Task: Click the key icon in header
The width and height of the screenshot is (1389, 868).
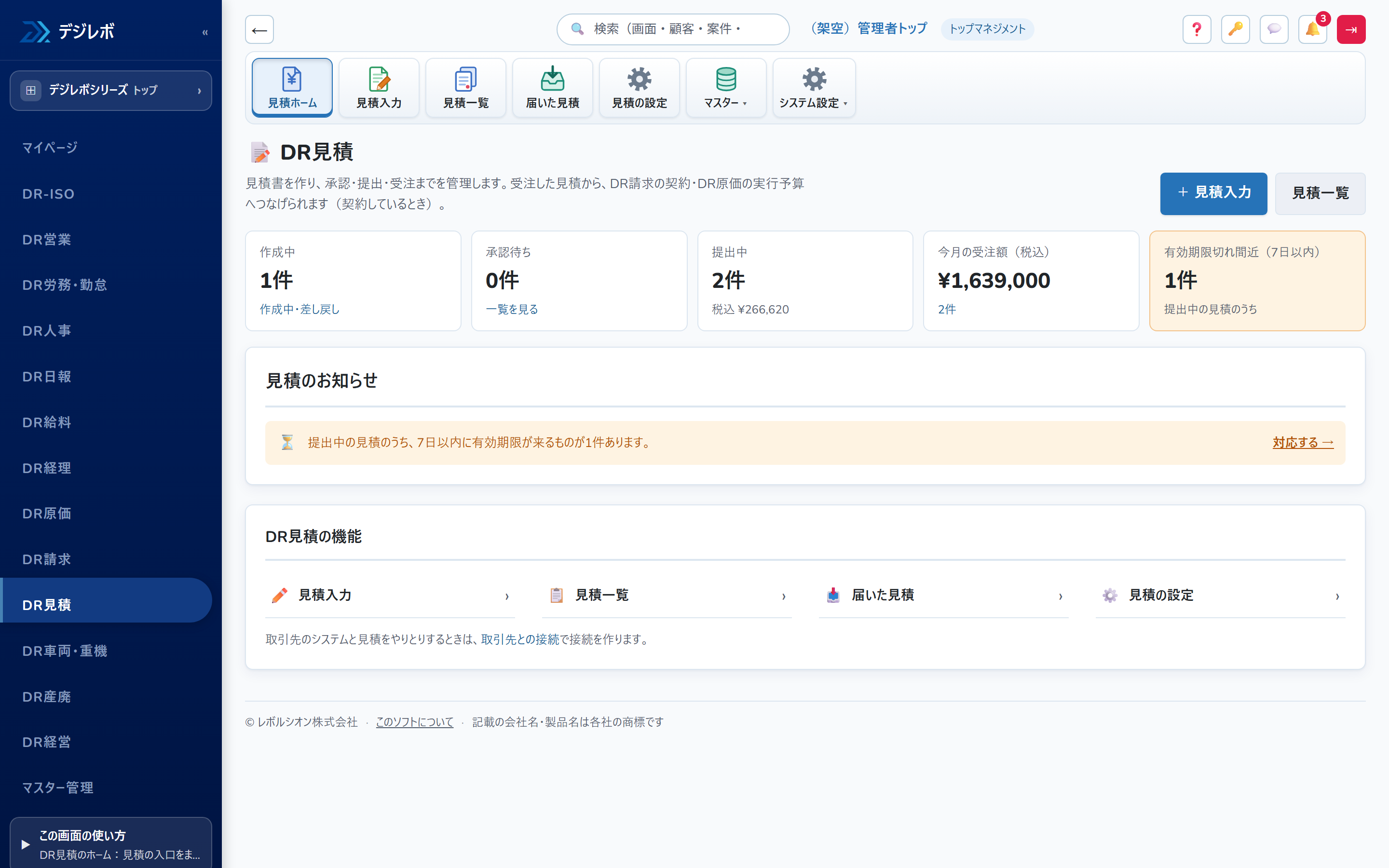Action: tap(1235, 29)
